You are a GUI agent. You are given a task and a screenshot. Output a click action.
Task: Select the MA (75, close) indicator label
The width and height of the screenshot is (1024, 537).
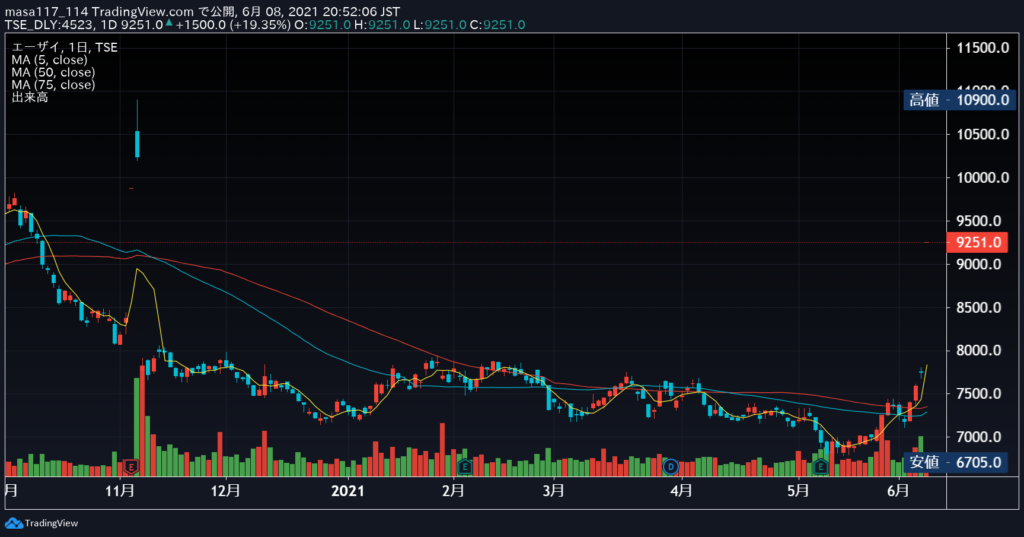53,84
